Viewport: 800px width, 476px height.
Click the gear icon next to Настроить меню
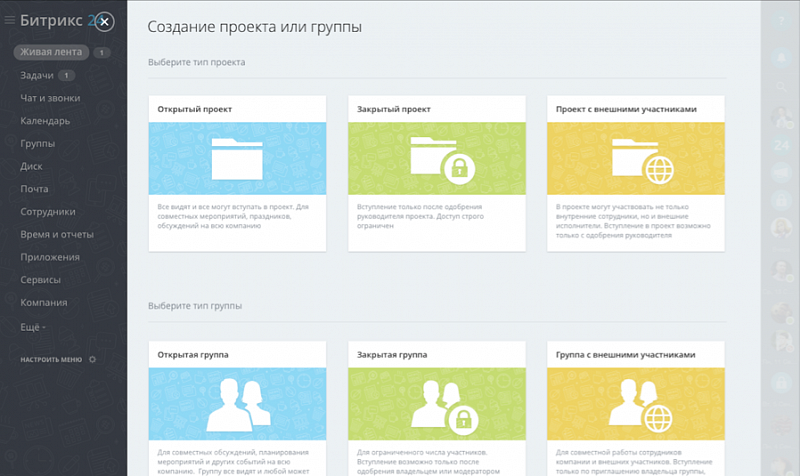tap(92, 359)
